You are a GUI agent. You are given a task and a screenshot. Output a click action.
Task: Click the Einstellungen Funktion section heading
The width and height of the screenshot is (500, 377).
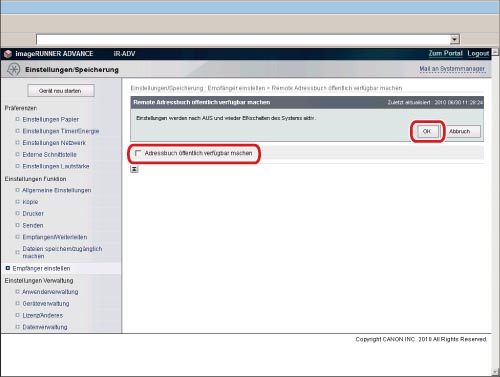[x=35, y=179]
